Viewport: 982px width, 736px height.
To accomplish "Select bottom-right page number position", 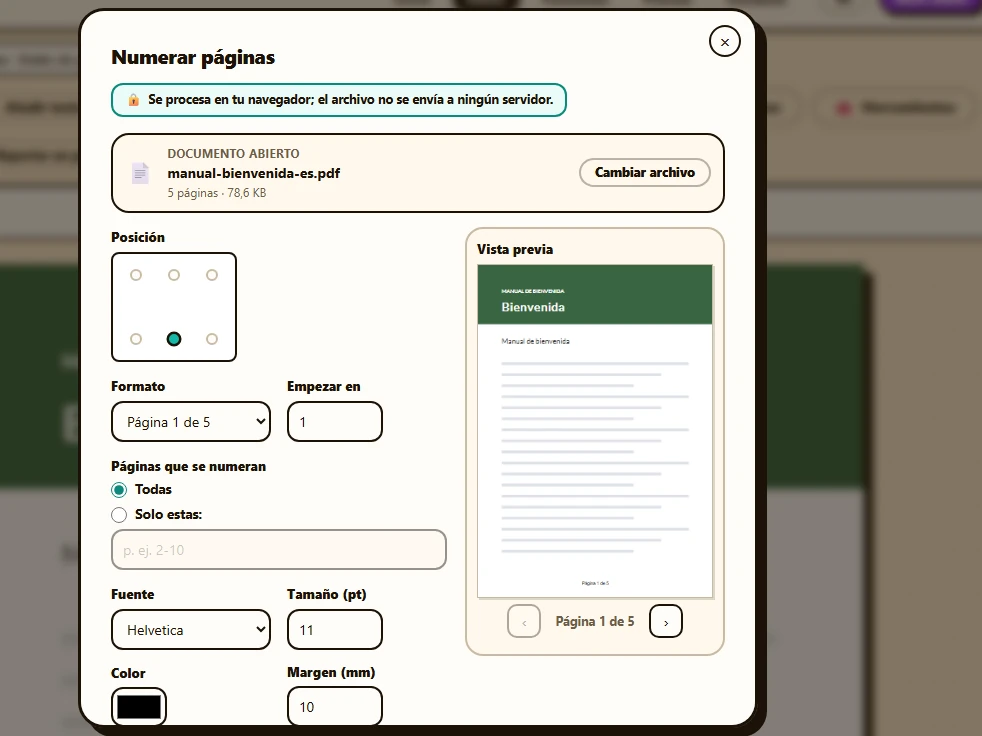I will [x=212, y=339].
